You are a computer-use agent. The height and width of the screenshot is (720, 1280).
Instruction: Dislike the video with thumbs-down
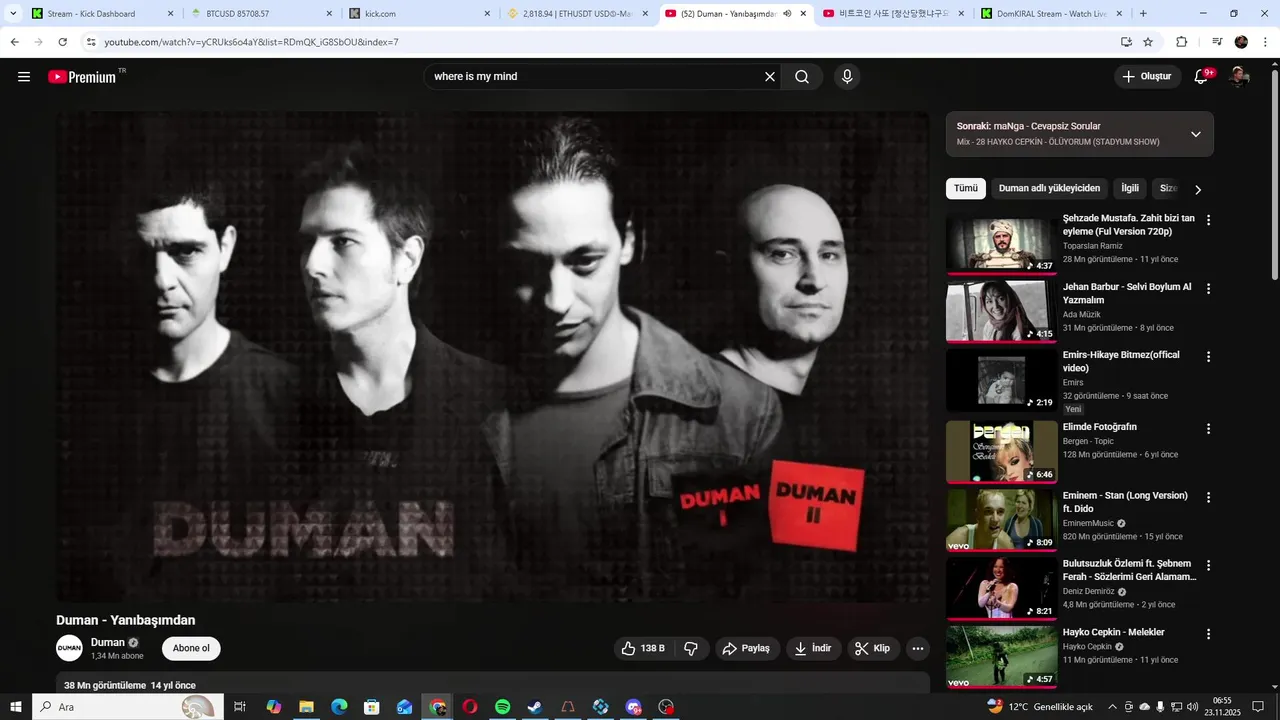tap(691, 649)
